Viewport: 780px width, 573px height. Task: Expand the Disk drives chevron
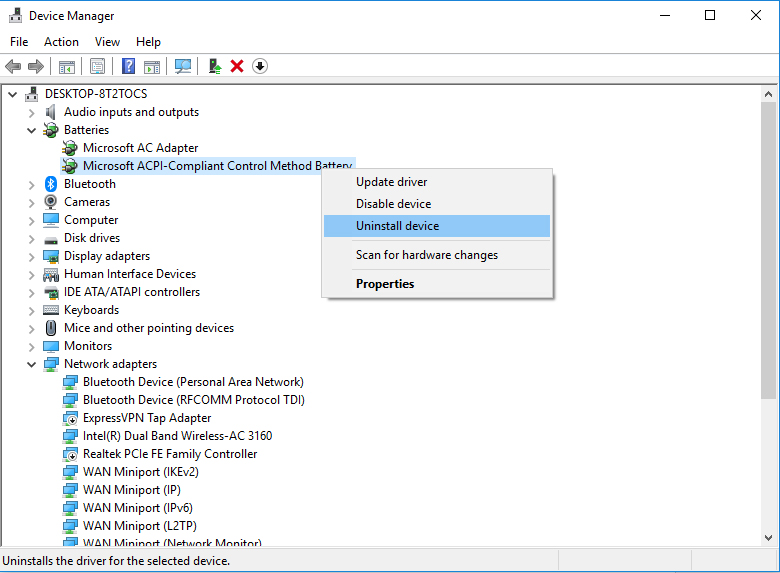32,239
